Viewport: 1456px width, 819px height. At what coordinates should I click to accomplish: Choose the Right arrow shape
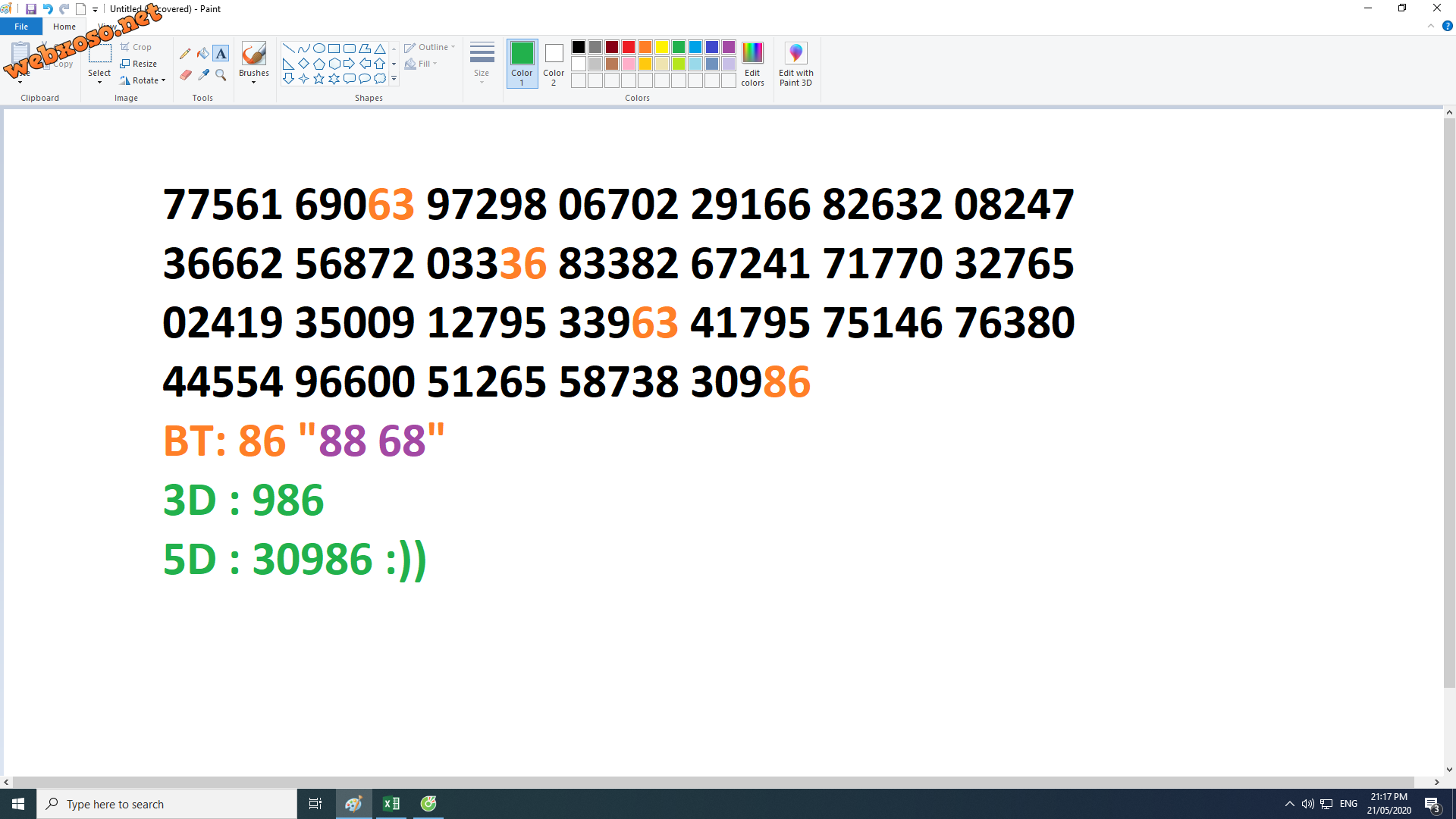coord(349,64)
